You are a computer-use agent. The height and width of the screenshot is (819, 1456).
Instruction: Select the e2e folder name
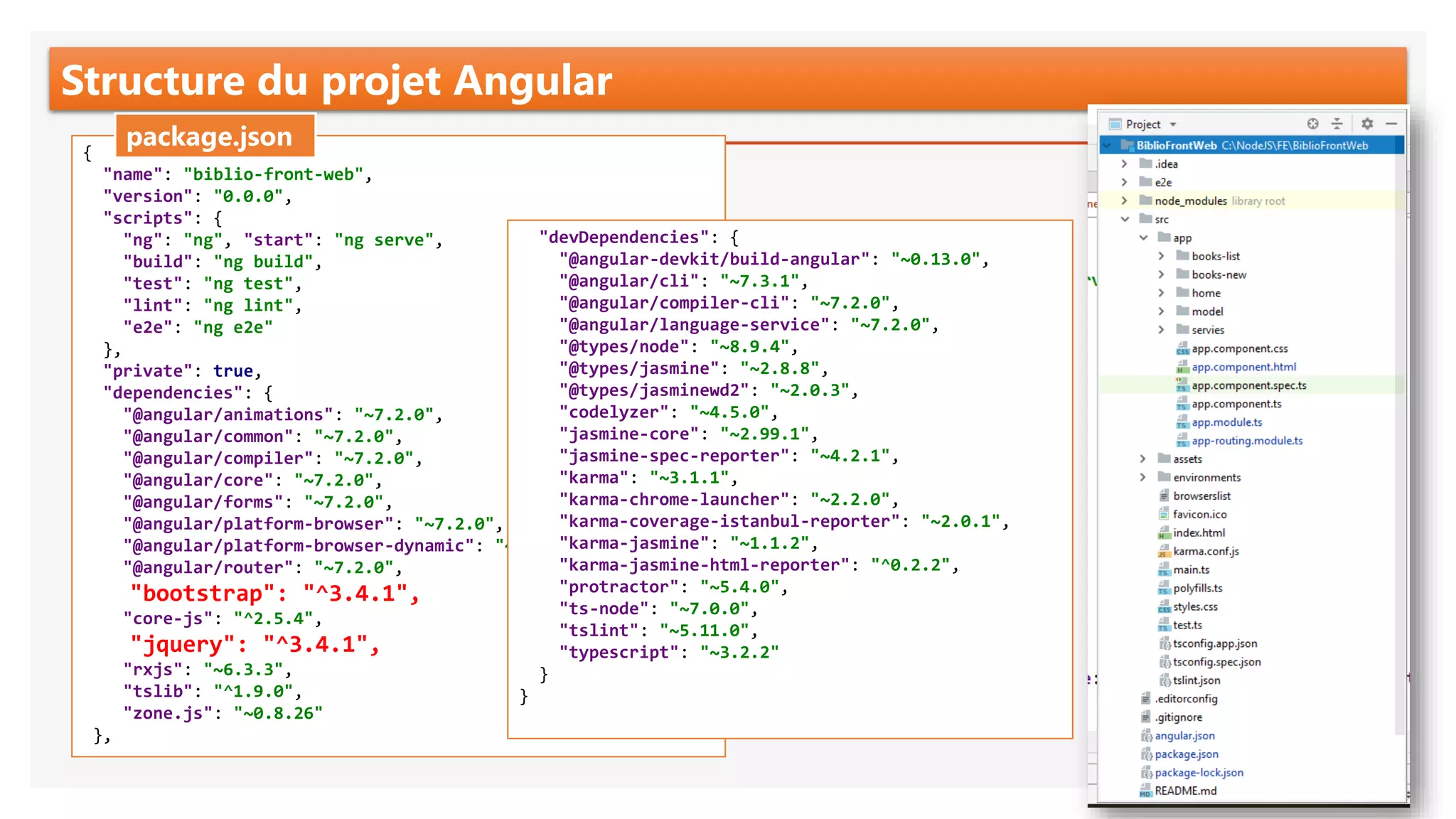click(x=1163, y=183)
